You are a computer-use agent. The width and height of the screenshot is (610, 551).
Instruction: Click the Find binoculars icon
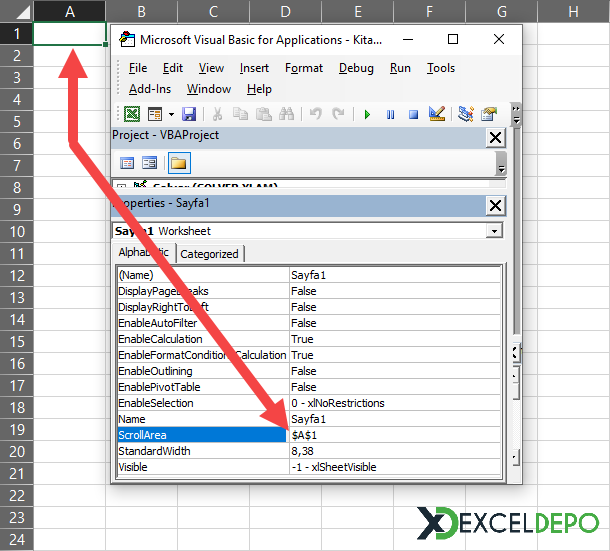pyautogui.click(x=287, y=114)
